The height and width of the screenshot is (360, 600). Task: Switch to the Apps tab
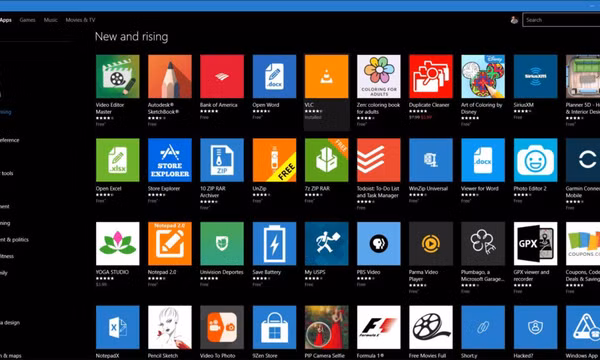(5, 20)
